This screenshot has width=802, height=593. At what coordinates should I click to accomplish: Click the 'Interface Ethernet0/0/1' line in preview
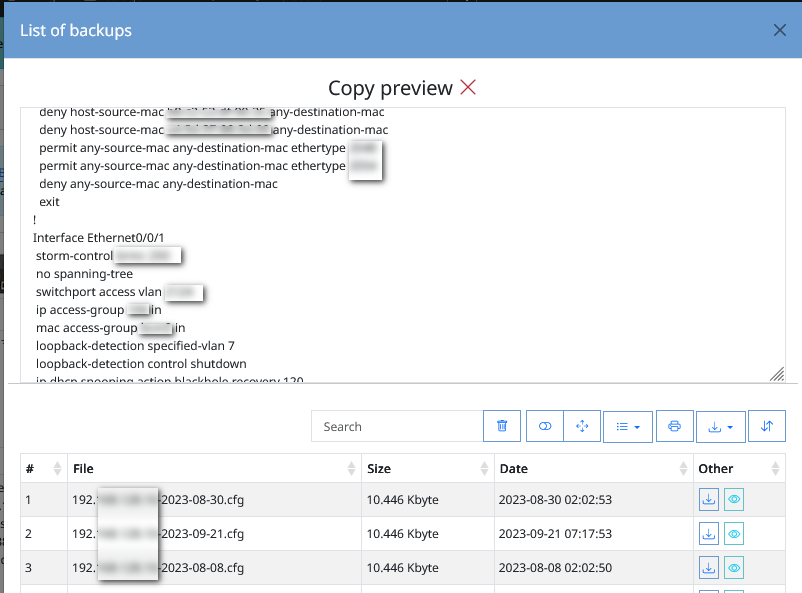[98, 237]
